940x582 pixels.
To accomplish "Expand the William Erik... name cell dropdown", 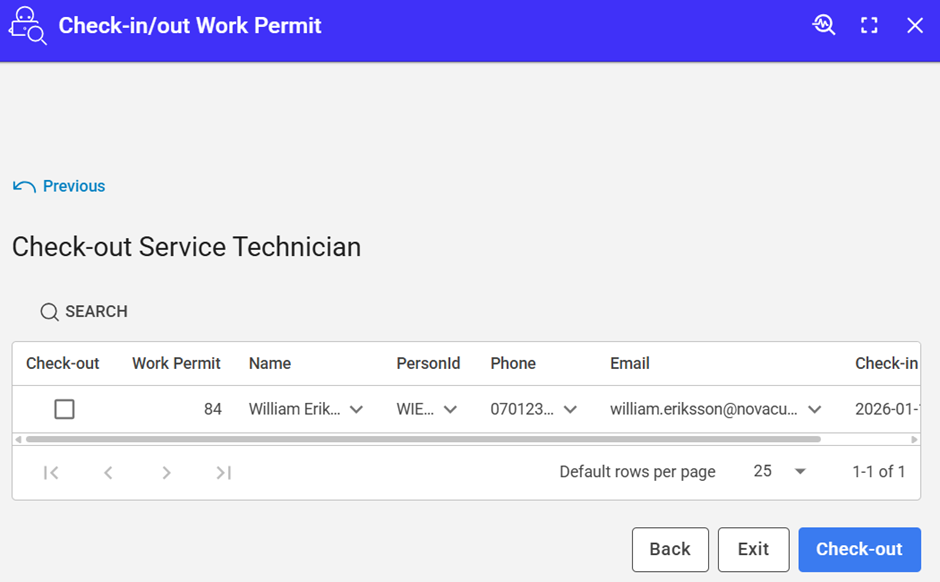I will 356,409.
